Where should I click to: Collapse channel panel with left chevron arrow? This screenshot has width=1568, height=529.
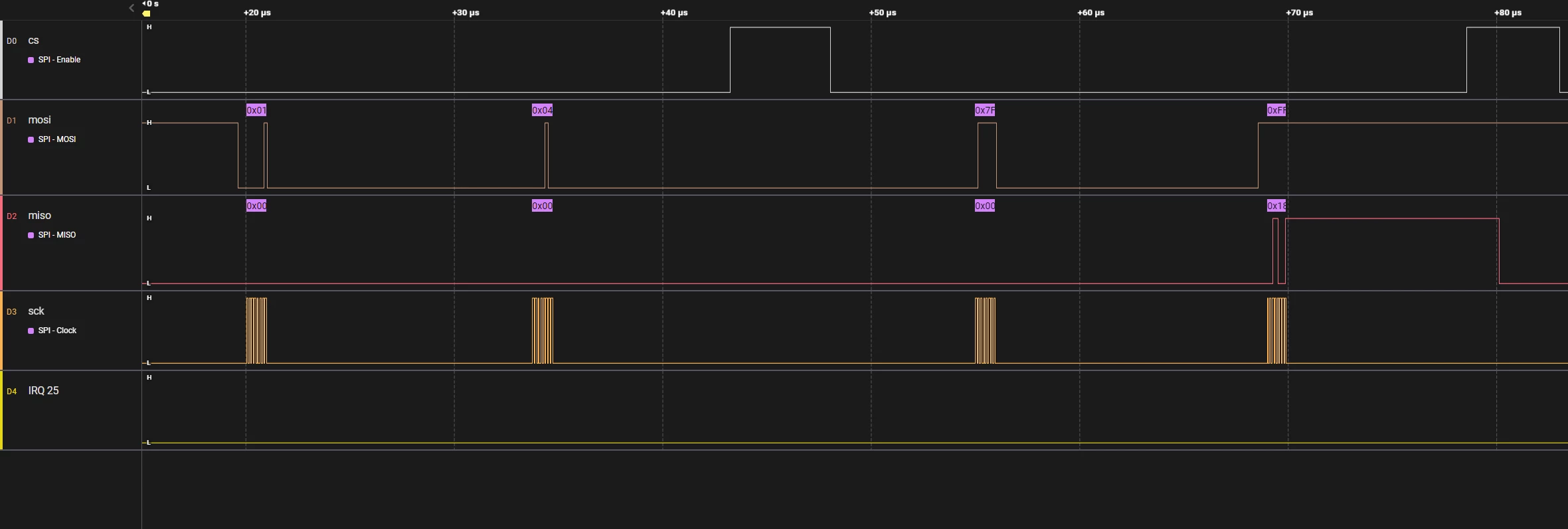[131, 8]
